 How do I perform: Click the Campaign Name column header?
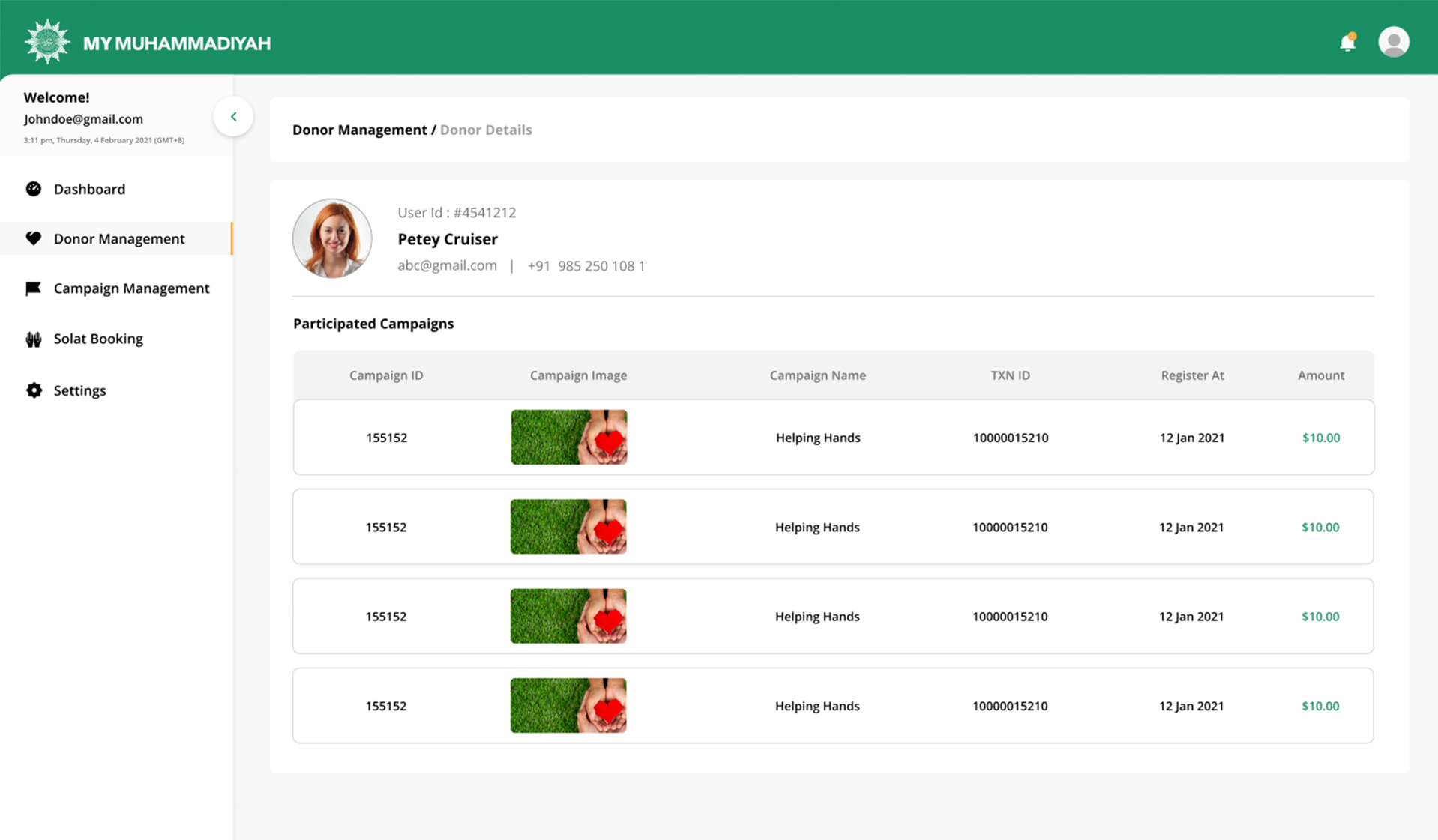[x=817, y=375]
